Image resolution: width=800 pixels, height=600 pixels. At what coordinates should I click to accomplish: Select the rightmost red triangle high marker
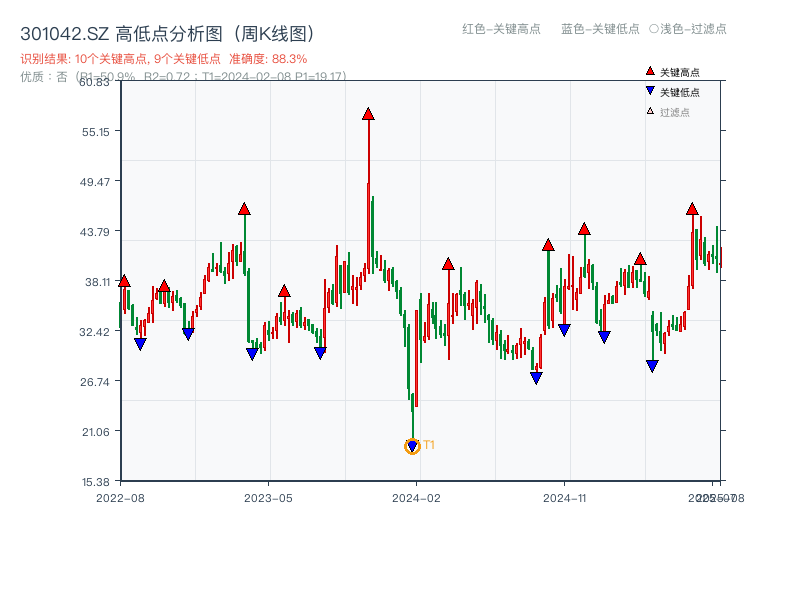pos(691,209)
